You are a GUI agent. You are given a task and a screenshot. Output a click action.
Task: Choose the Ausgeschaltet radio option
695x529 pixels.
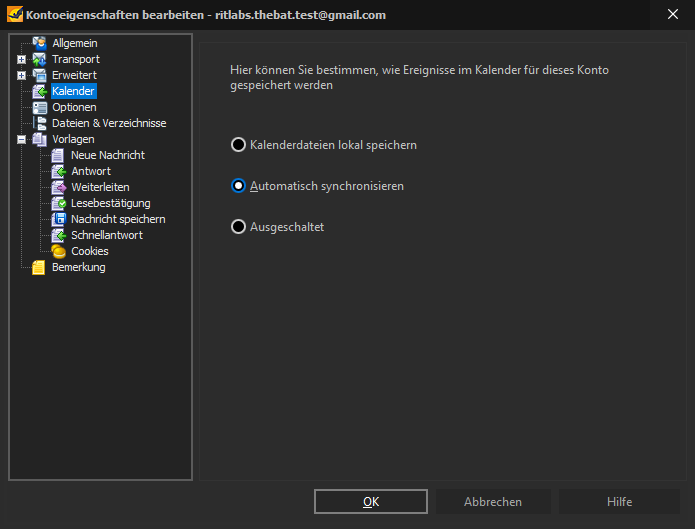point(238,227)
